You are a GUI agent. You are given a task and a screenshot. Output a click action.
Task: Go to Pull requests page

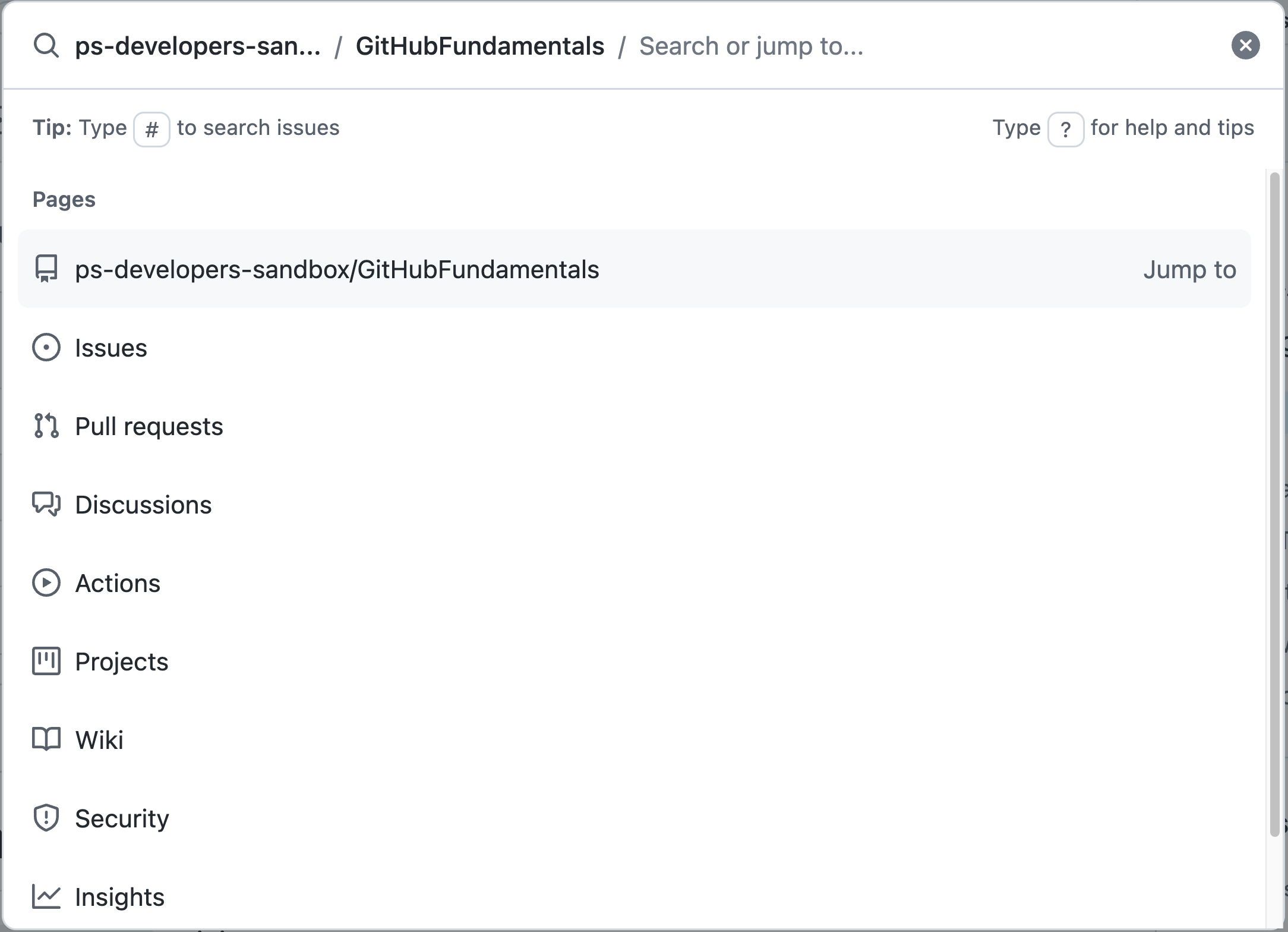pyautogui.click(x=634, y=426)
